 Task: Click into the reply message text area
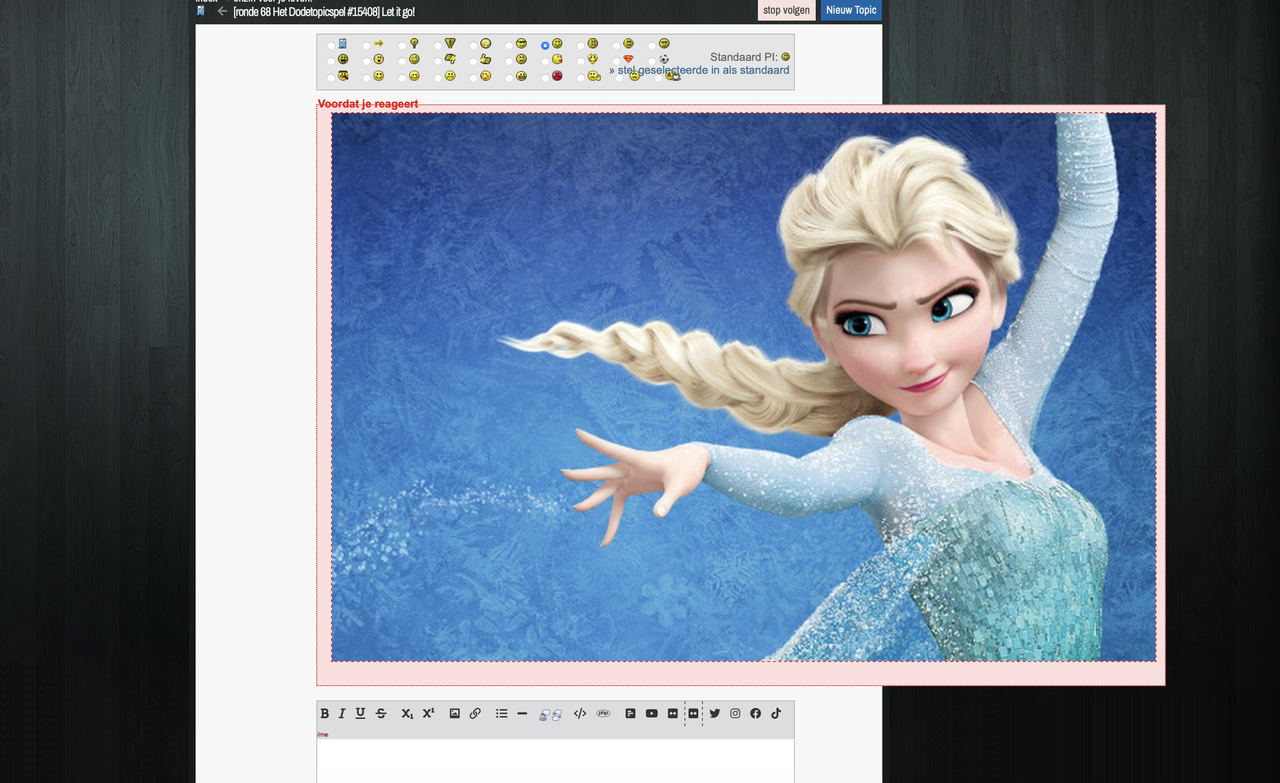coord(555,761)
